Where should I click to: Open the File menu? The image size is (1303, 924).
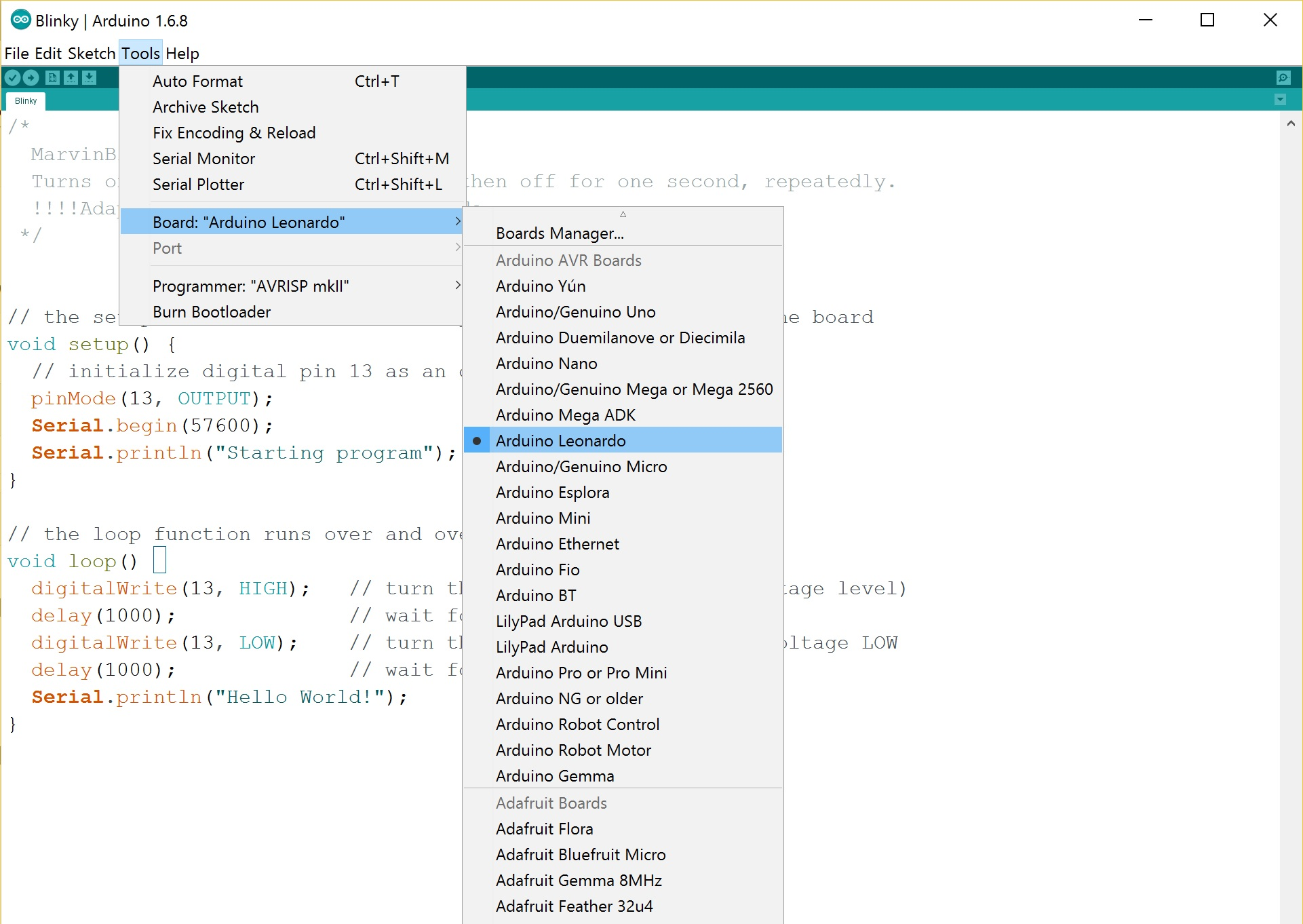[16, 54]
